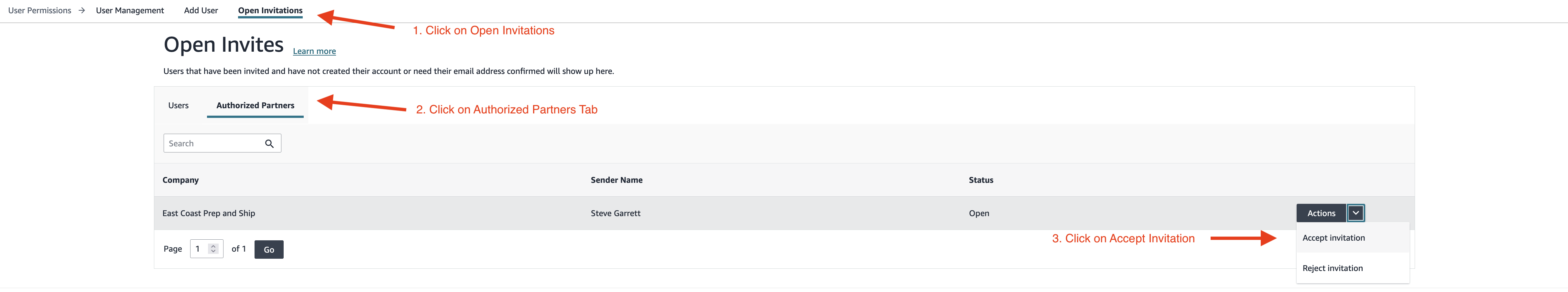Click the Actions button
The width and height of the screenshot is (1568, 292).
1321,213
